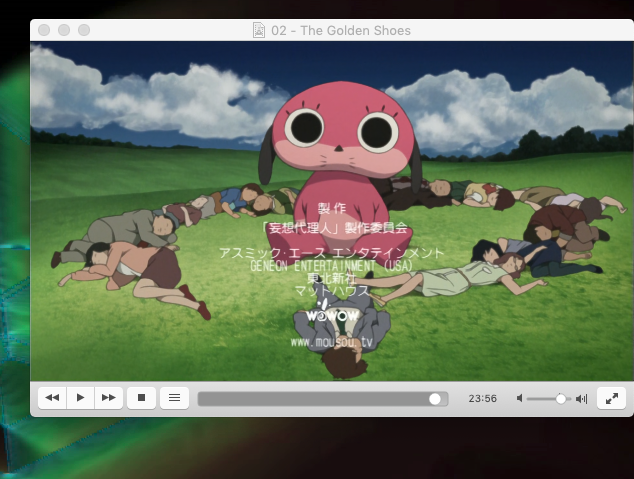
Task: Click the volume slider knob
Action: point(560,399)
